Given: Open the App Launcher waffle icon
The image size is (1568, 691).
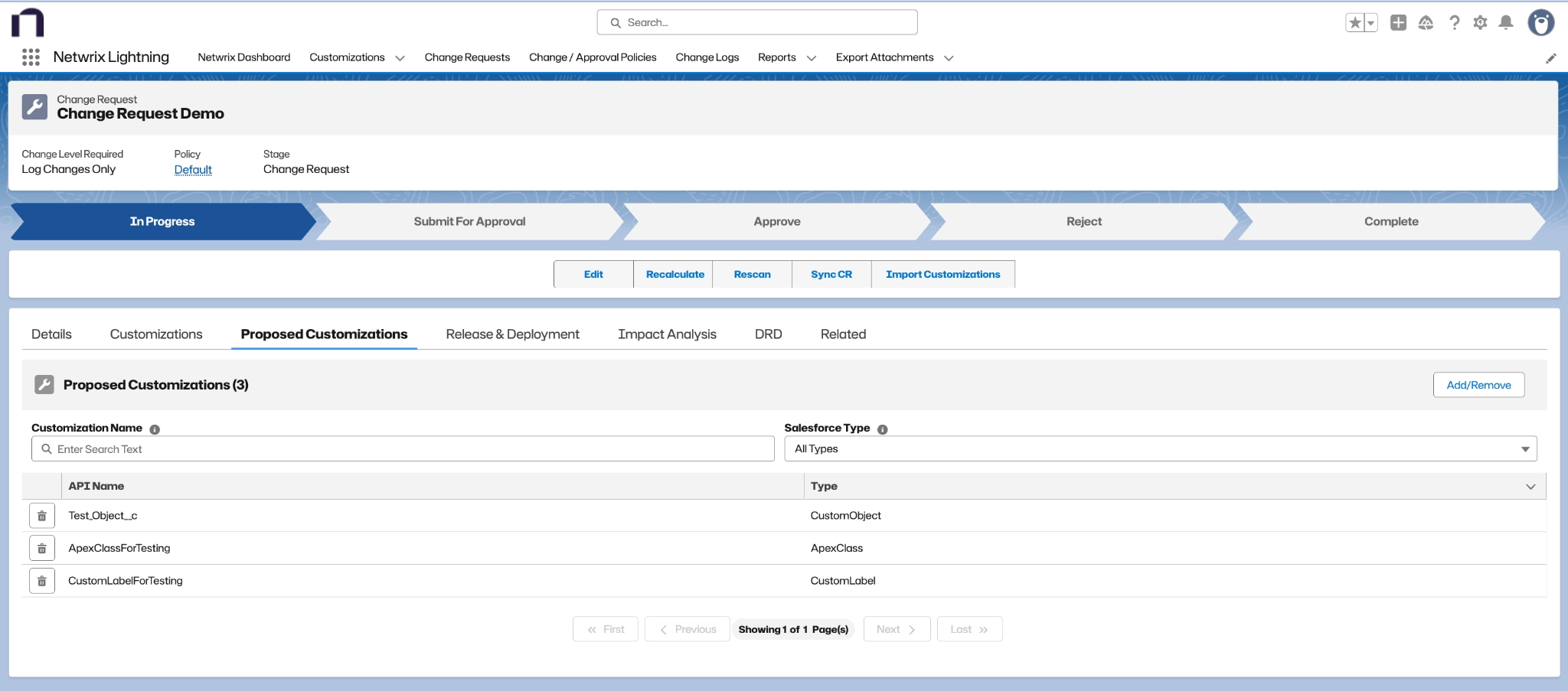Looking at the screenshot, I should (31, 57).
